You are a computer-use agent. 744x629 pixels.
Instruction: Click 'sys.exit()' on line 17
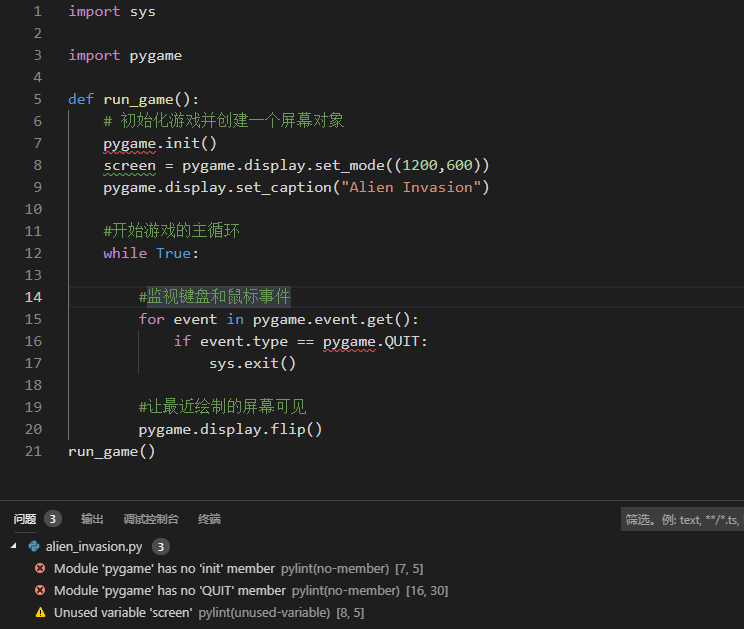(x=252, y=363)
